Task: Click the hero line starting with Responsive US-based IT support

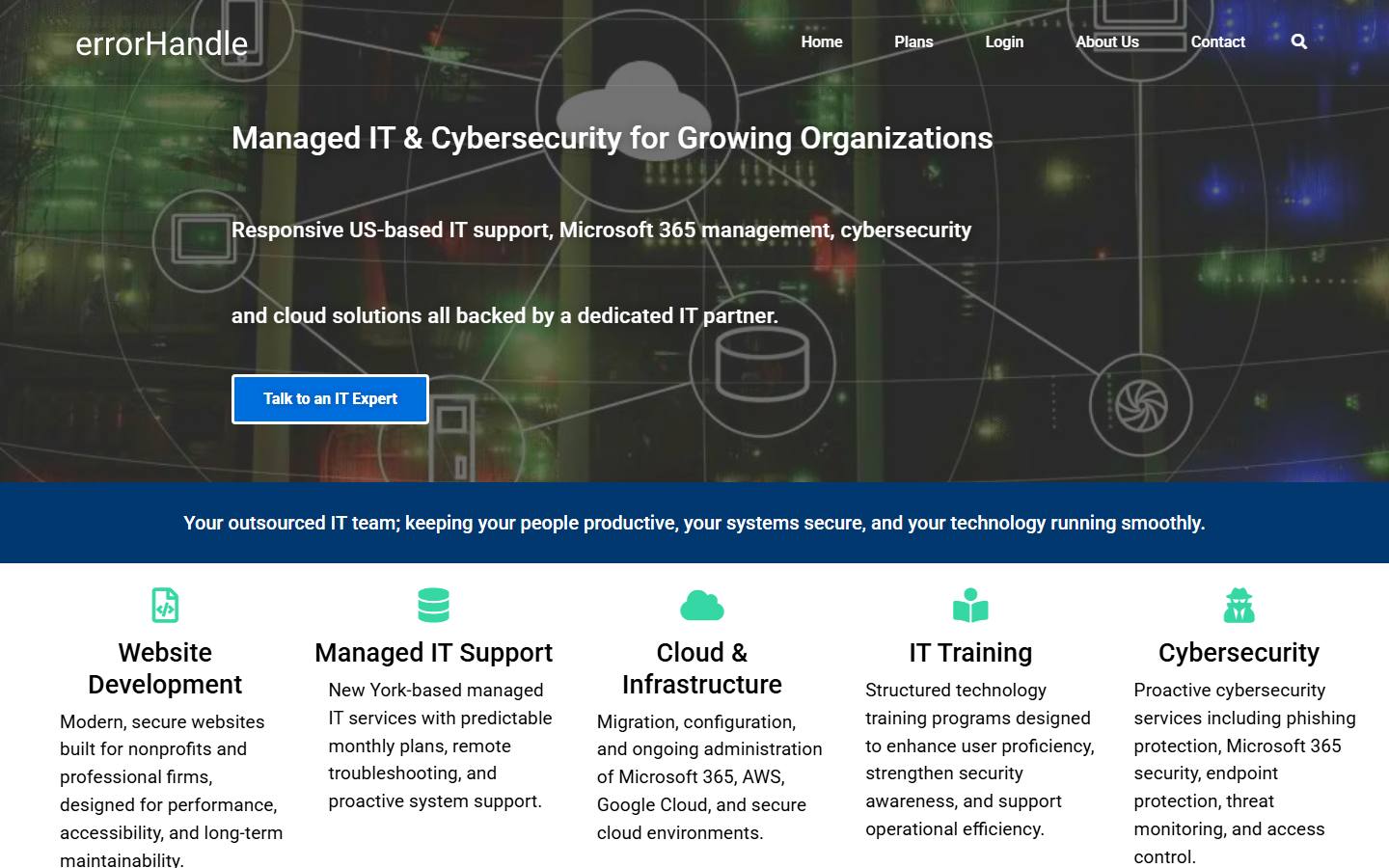Action: tap(602, 231)
